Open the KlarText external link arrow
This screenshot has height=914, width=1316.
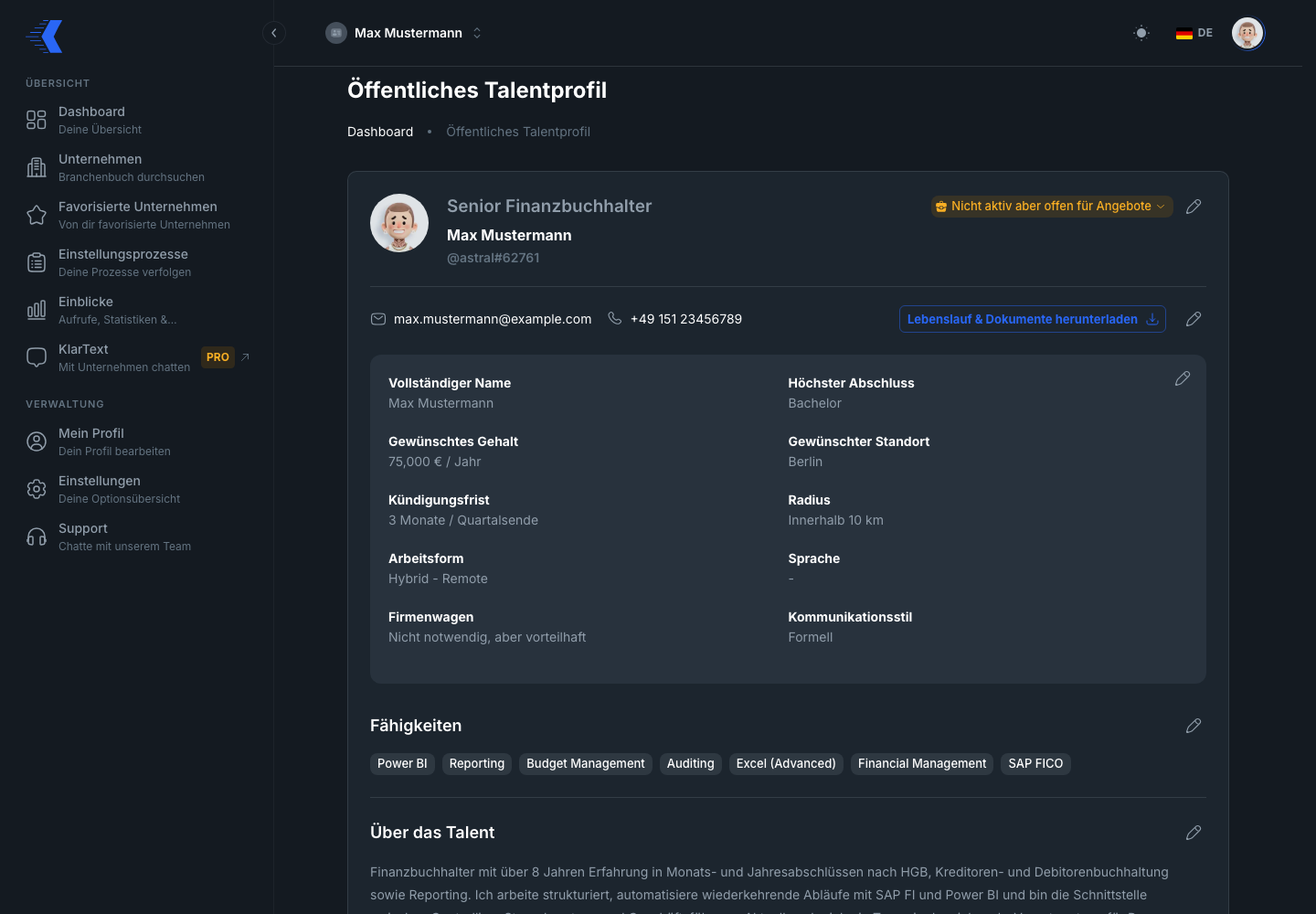245,357
